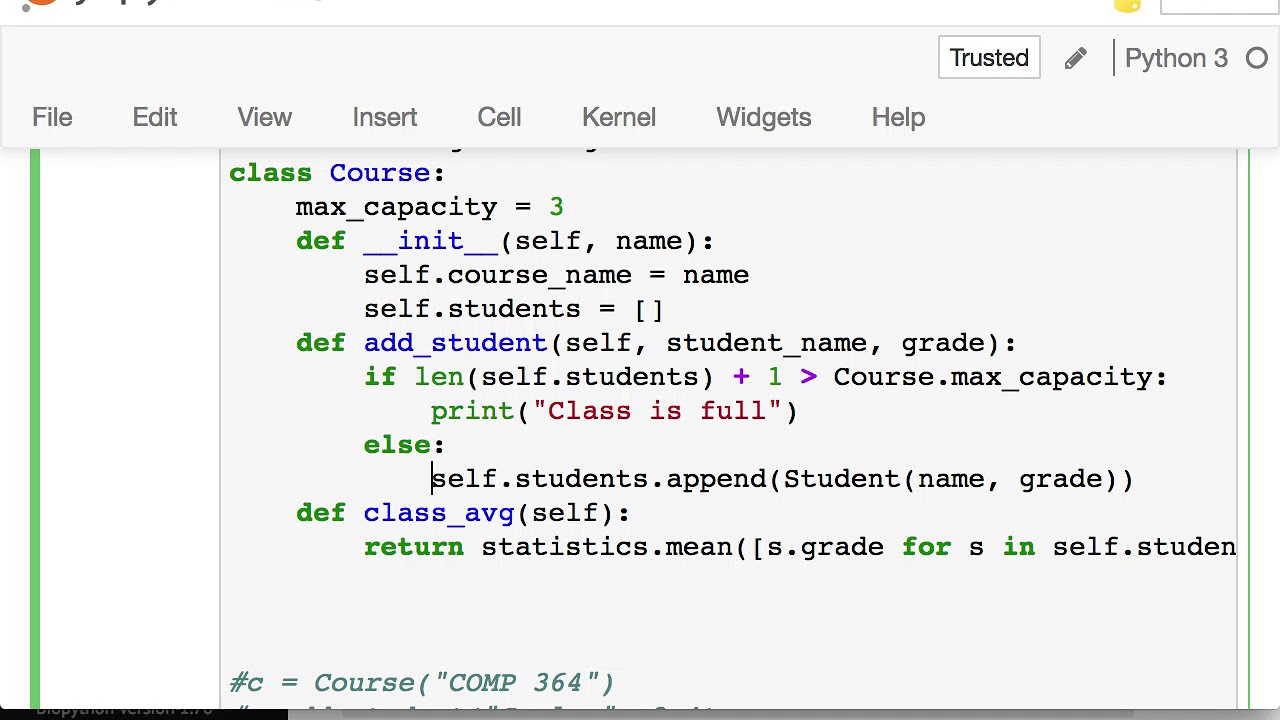
Task: Click the kernel idle circle indicator
Action: coord(1257,59)
